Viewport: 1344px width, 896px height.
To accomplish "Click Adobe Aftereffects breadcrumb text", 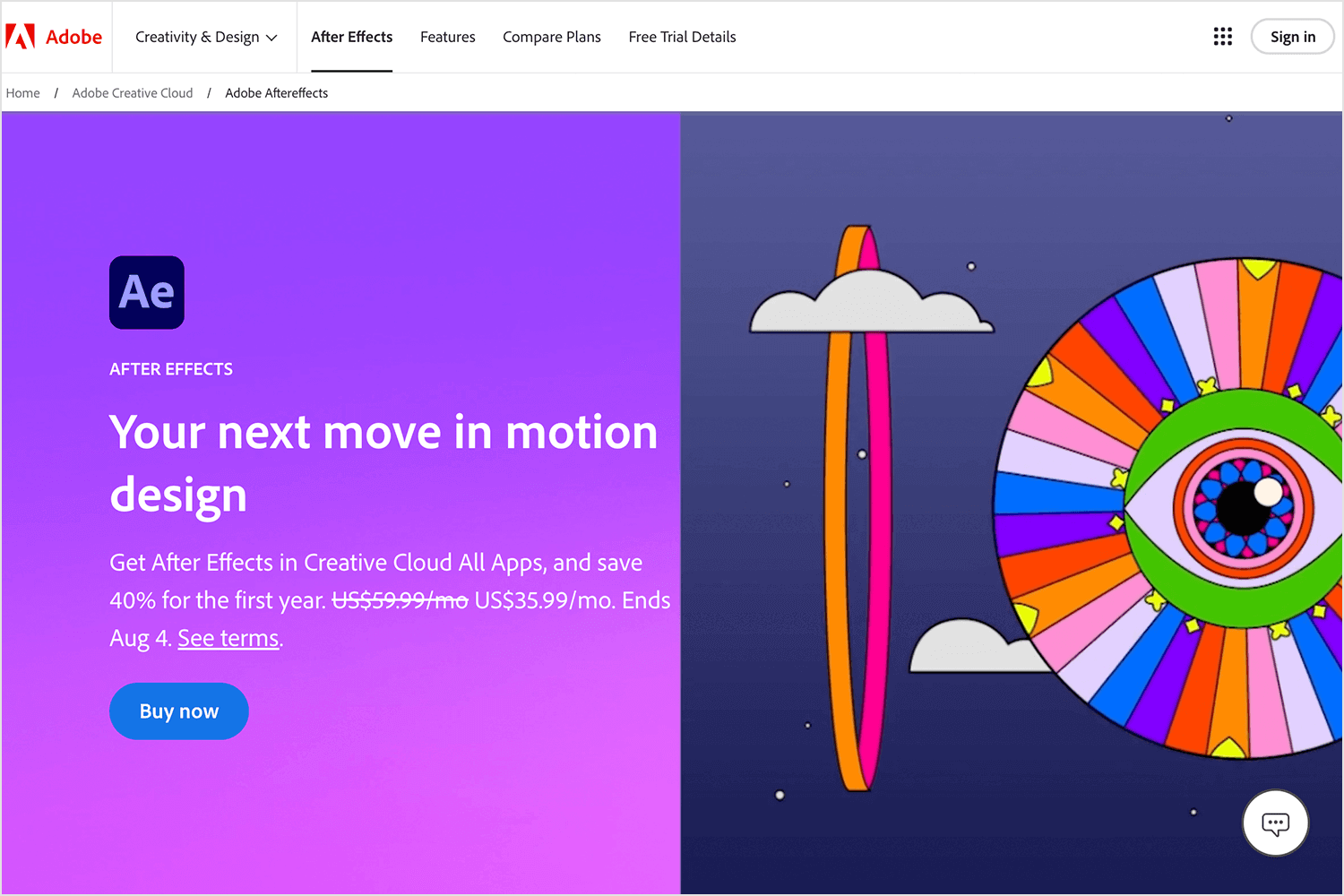I will click(277, 93).
